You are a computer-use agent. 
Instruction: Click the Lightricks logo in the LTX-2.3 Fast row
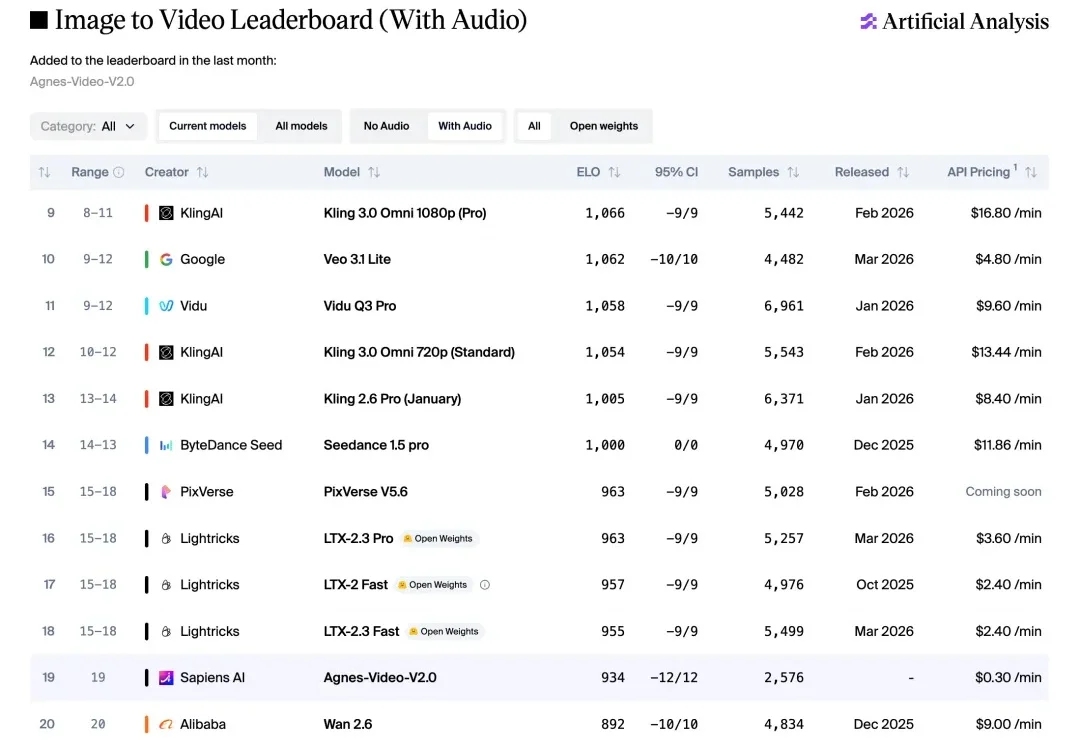[x=166, y=632]
